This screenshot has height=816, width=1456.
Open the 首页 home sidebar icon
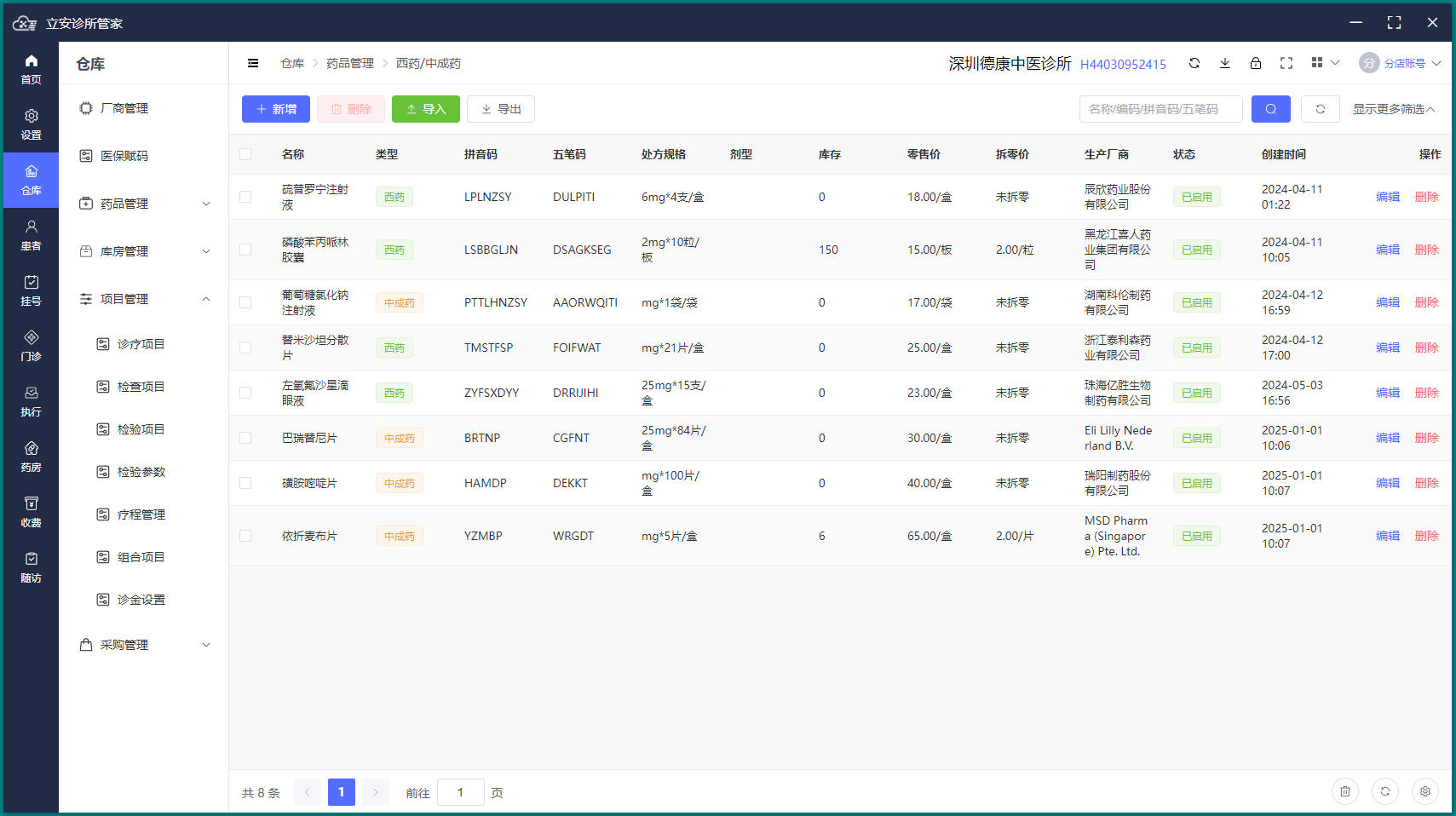point(31,69)
